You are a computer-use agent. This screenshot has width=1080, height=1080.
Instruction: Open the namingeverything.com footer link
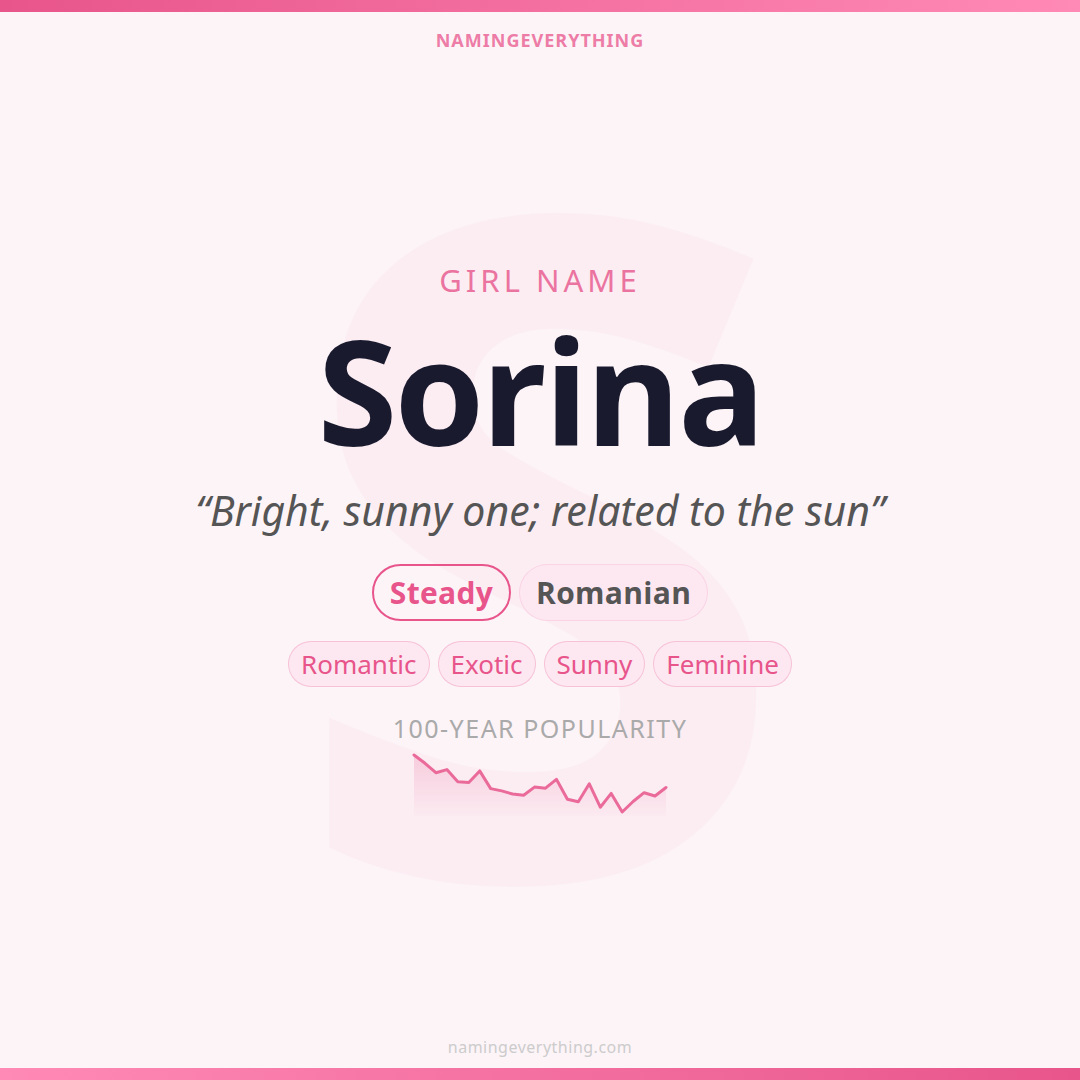[x=540, y=1048]
